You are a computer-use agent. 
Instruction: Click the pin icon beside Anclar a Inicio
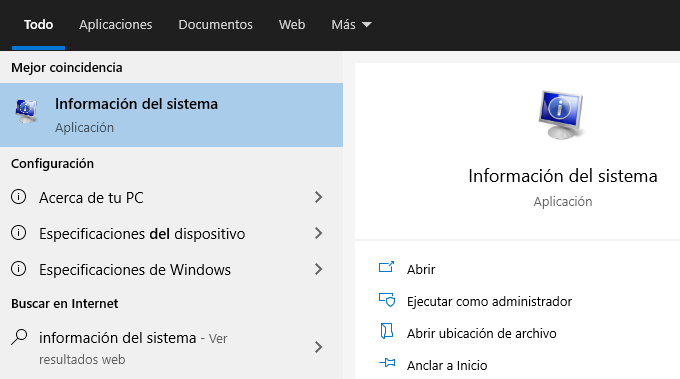point(387,363)
